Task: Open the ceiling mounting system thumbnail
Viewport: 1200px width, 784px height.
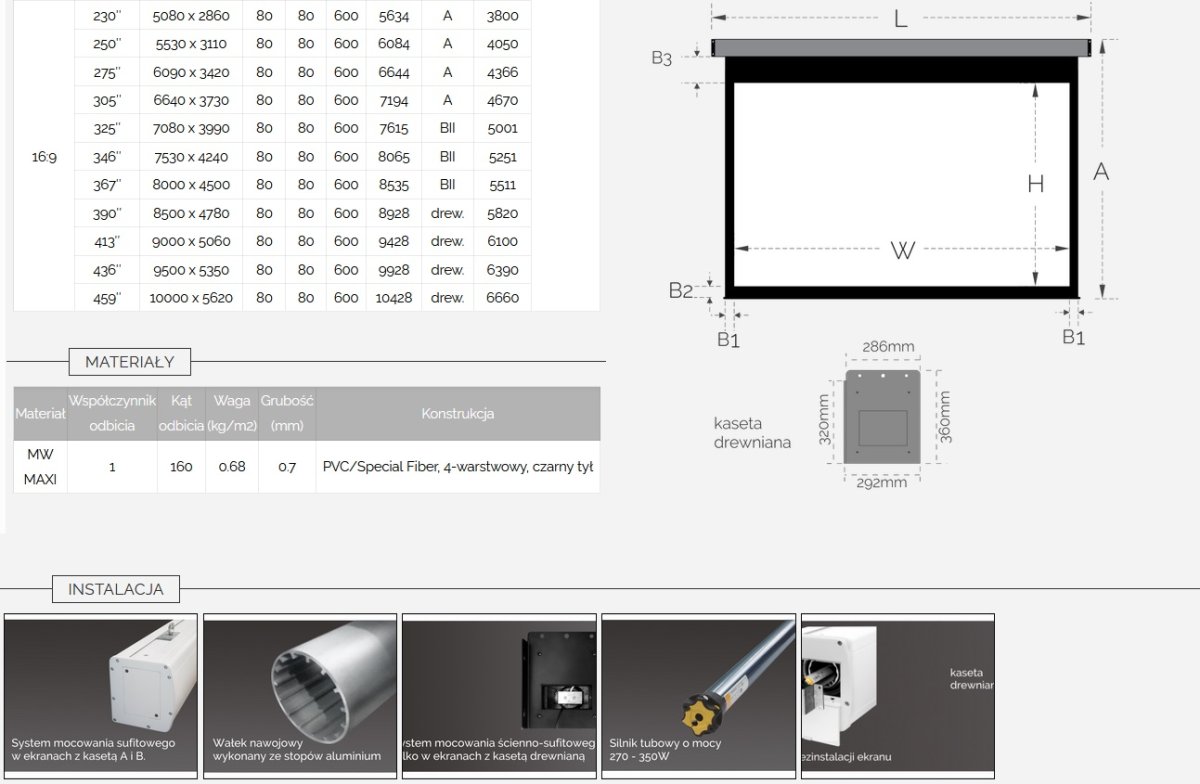Action: tap(101, 695)
